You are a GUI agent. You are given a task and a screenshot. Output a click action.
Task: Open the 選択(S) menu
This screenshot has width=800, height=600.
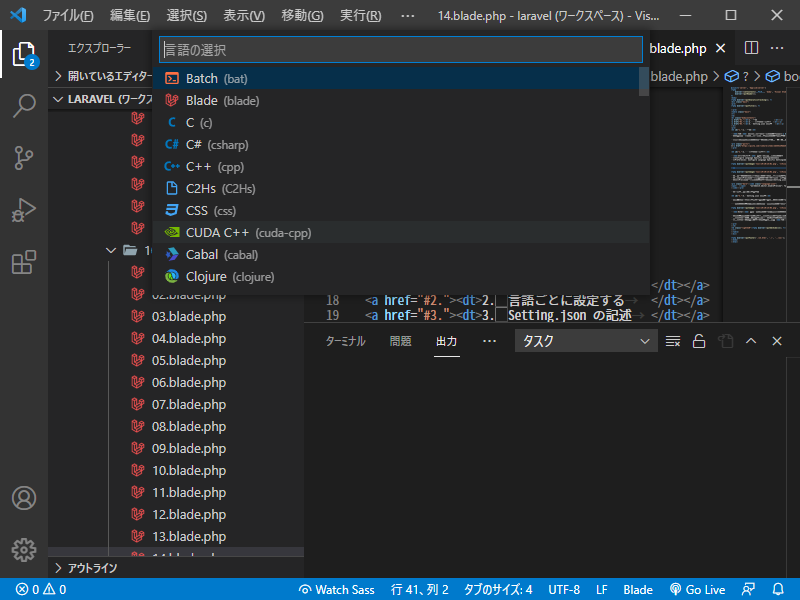pyautogui.click(x=187, y=15)
